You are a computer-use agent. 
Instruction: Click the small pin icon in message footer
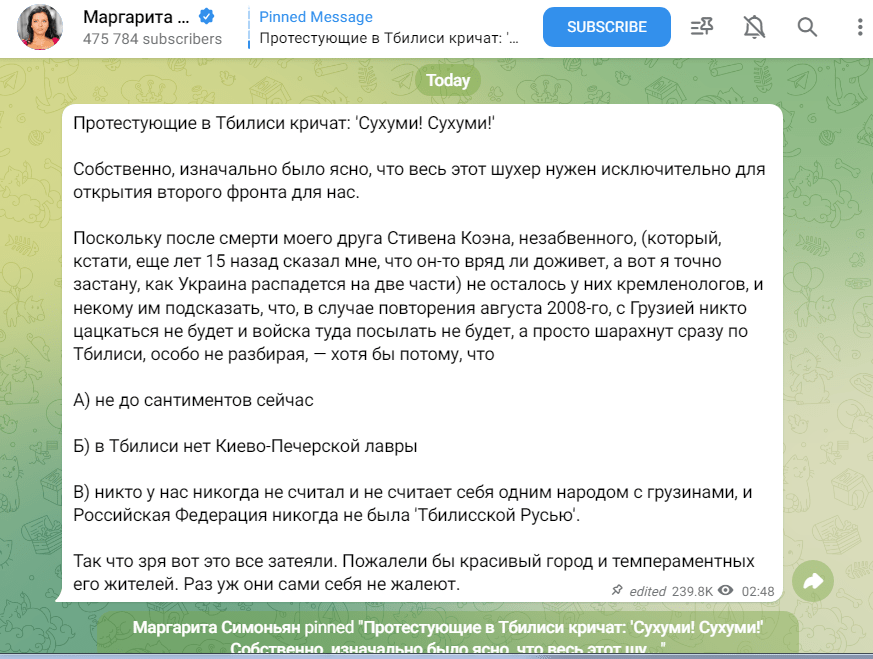click(x=617, y=591)
